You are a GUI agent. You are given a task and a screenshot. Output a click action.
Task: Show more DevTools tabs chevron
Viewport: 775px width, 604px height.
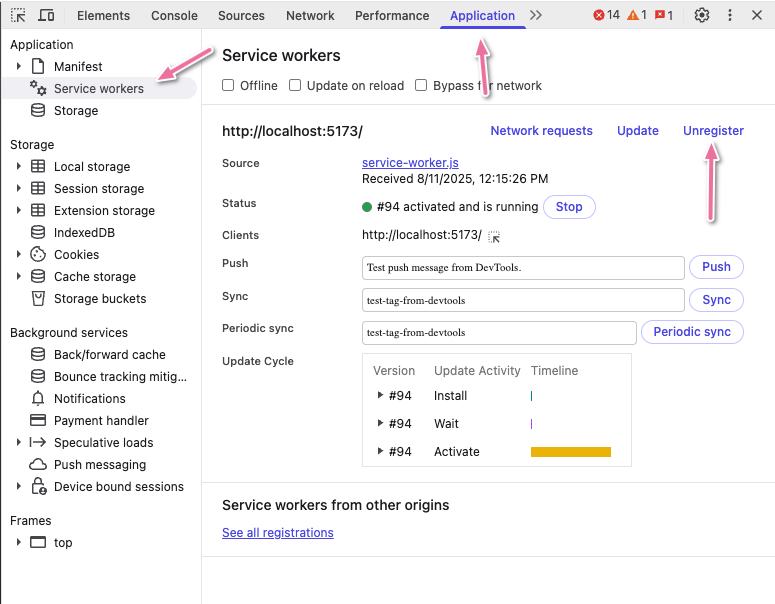coord(536,15)
